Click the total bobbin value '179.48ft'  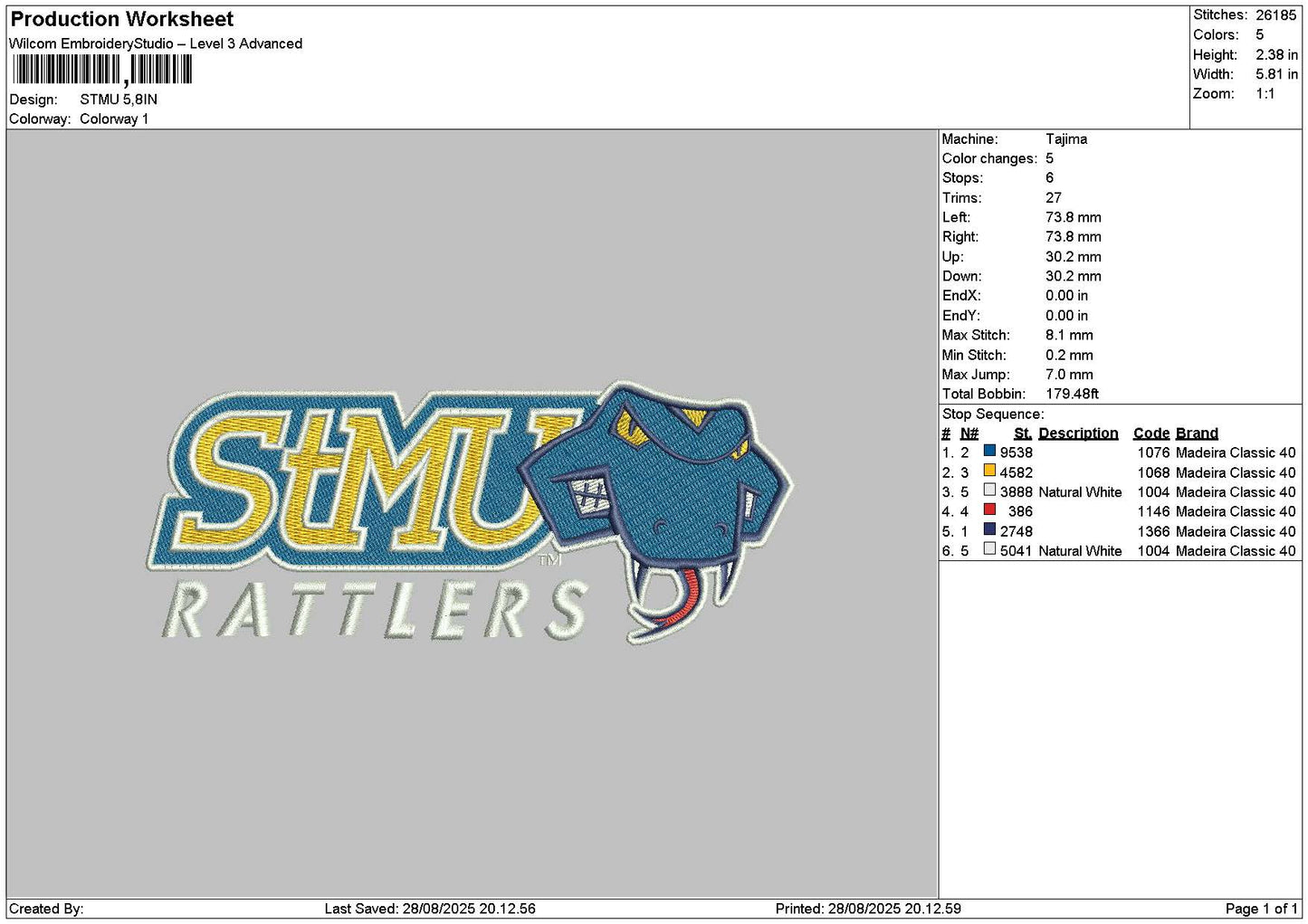pyautogui.click(x=1073, y=395)
